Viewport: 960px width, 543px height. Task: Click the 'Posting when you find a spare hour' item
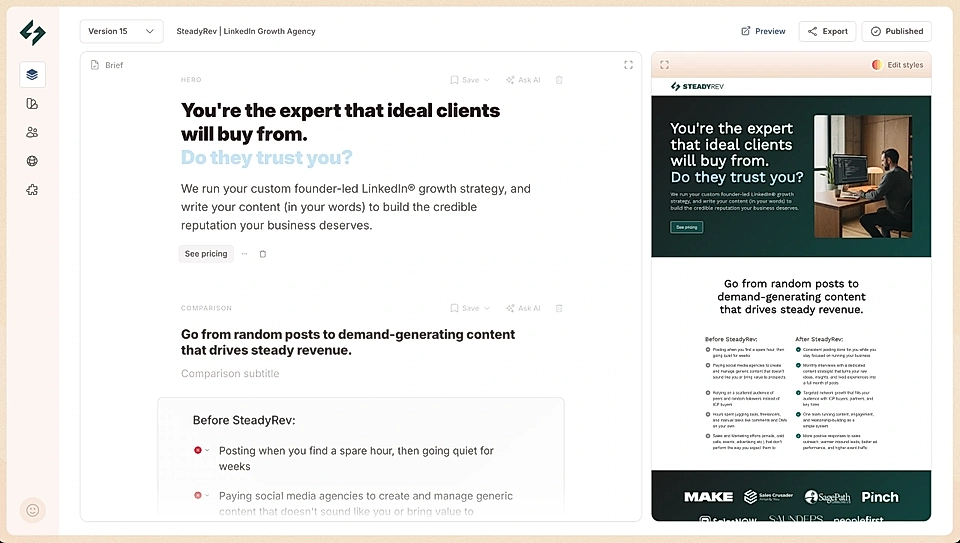pos(356,459)
